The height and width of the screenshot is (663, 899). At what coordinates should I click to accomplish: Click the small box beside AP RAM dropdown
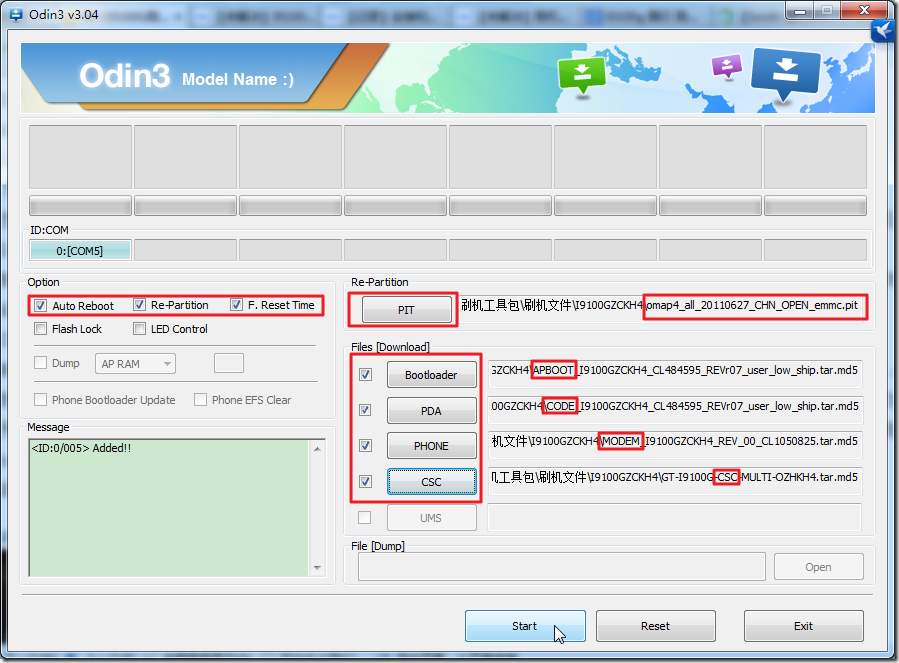pyautogui.click(x=229, y=363)
